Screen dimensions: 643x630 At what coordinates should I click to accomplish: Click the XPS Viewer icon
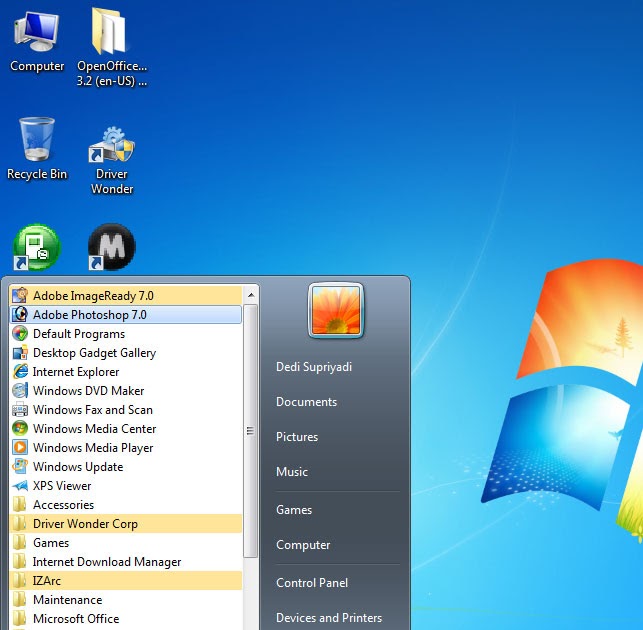pos(20,486)
